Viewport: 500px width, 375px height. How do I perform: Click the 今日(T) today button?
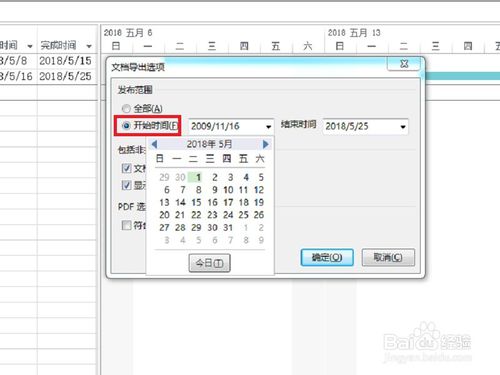tap(209, 263)
